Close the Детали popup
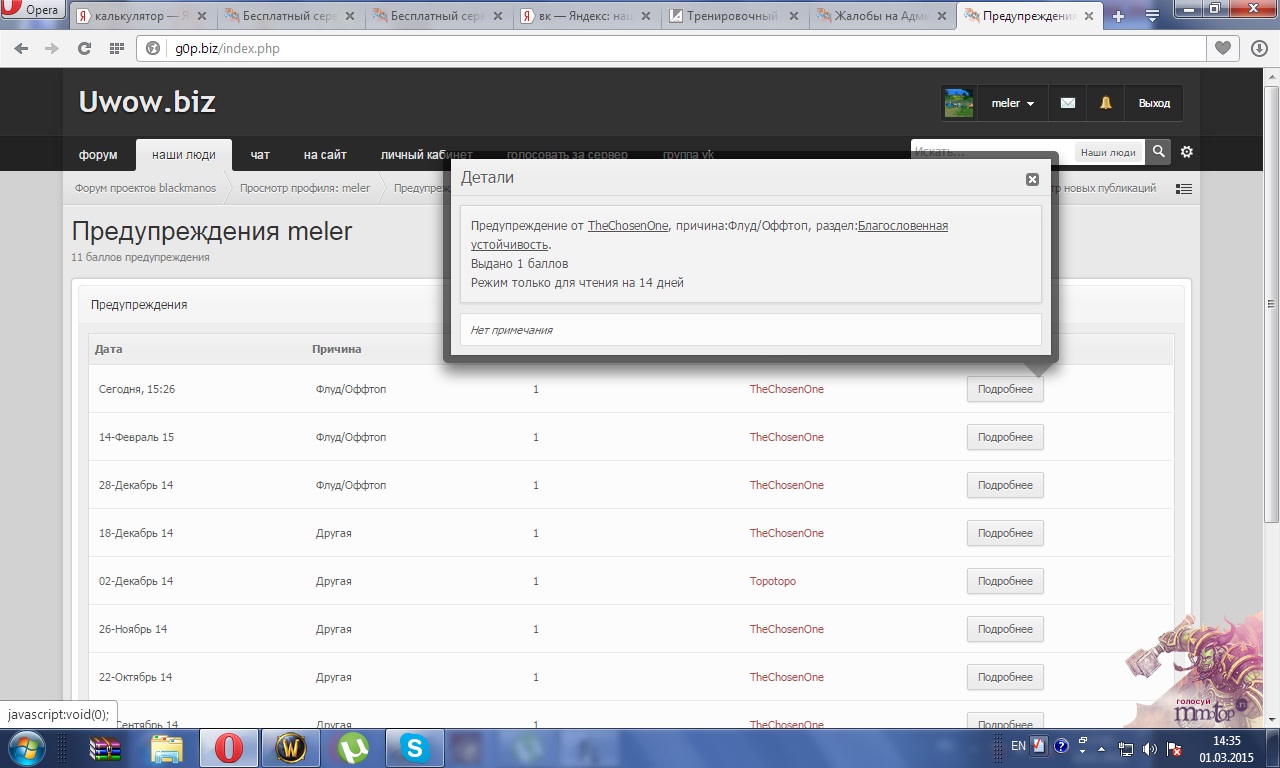 [1032, 179]
